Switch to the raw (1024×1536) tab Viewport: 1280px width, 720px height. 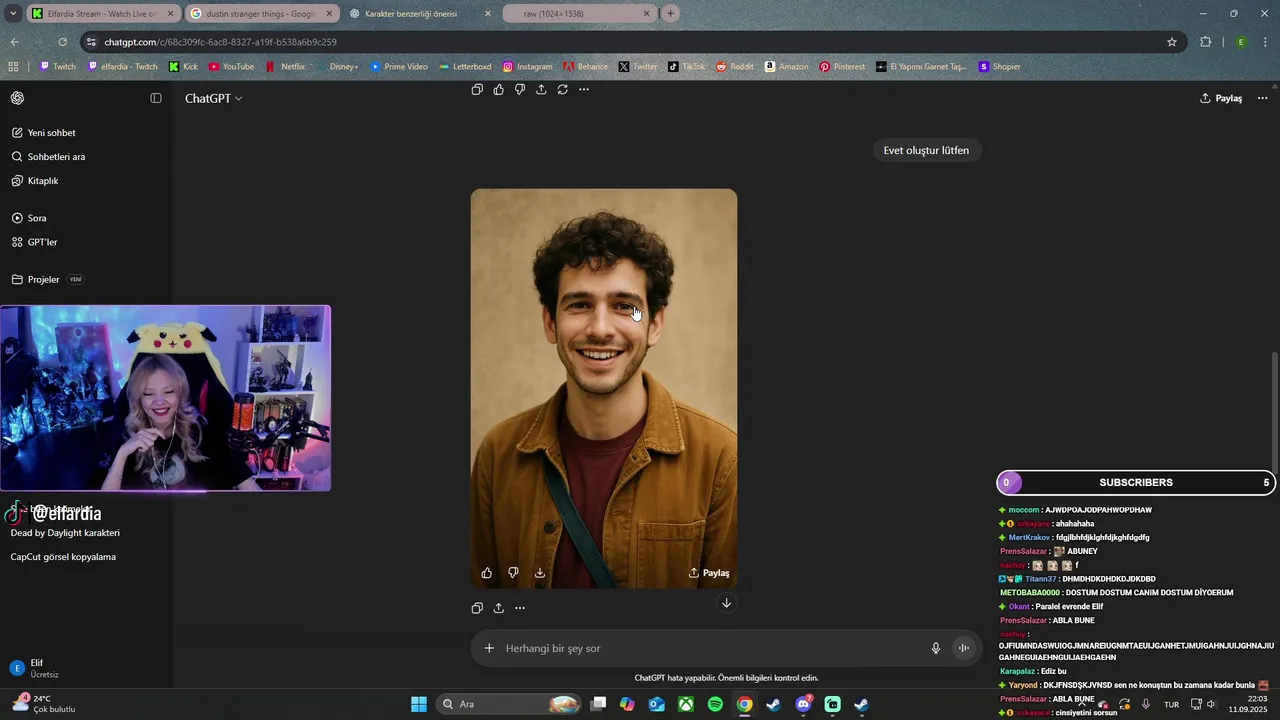click(578, 14)
